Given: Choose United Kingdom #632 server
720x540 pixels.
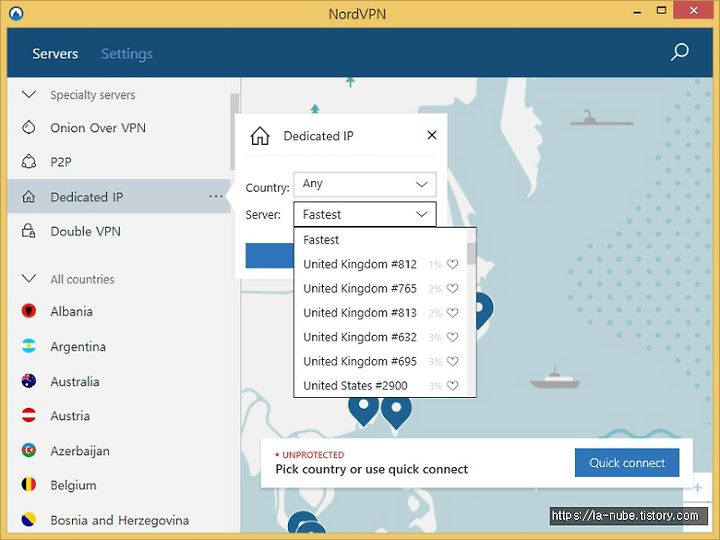Looking at the screenshot, I should coord(380,337).
